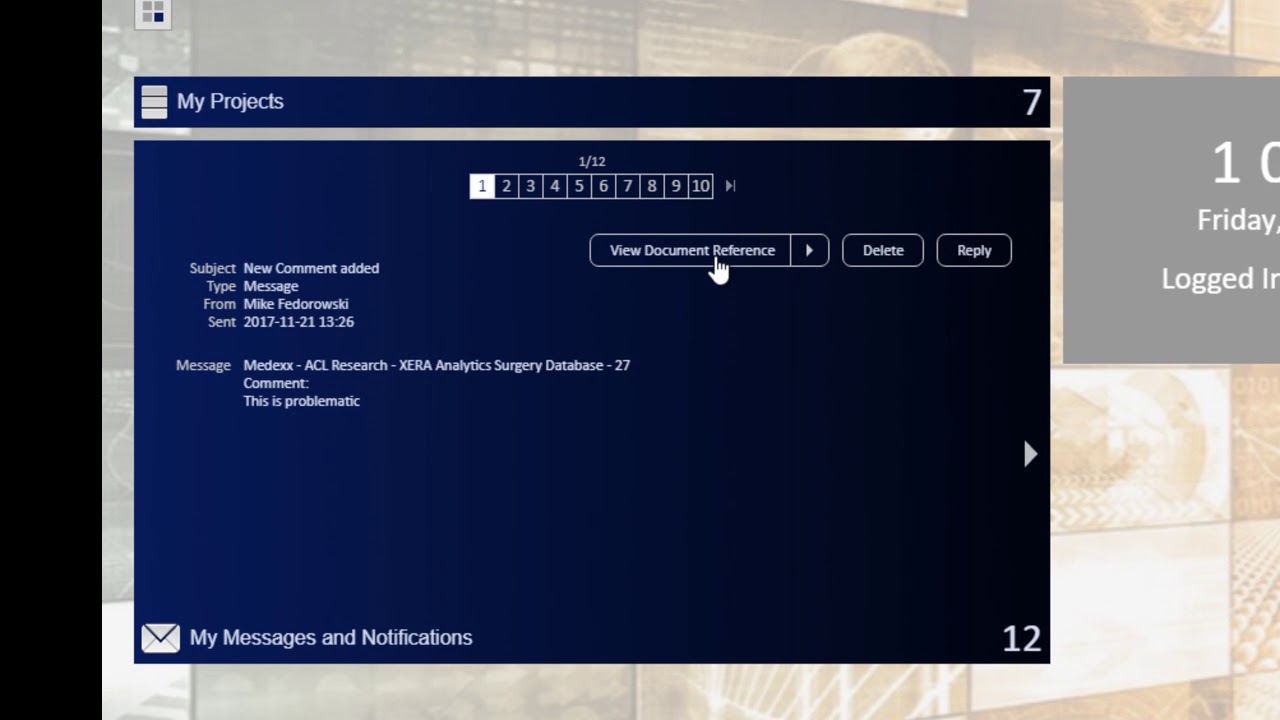Select message page 3

[530, 186]
